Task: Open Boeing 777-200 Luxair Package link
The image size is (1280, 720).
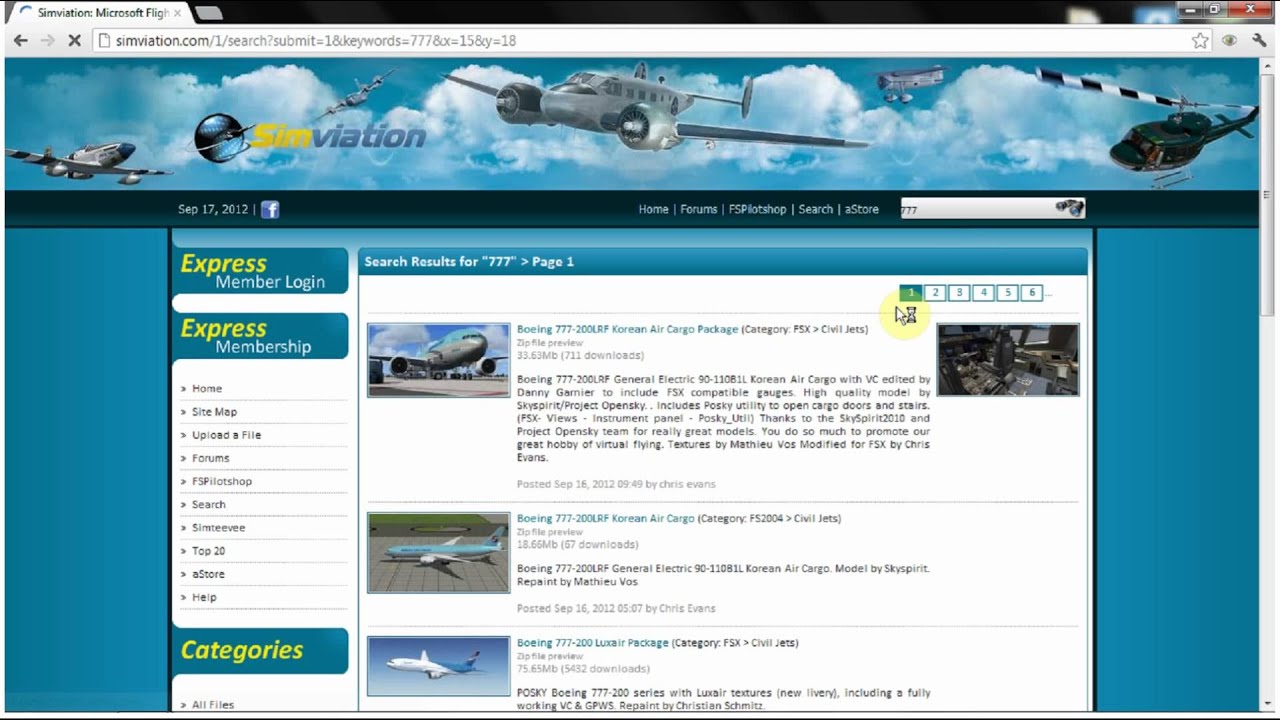Action: pyautogui.click(x=592, y=642)
